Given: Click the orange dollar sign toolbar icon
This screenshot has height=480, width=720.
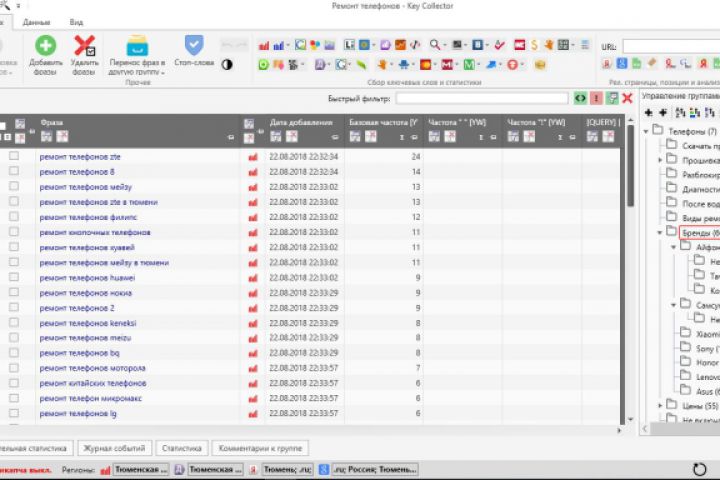Looking at the screenshot, I should pyautogui.click(x=534, y=45).
